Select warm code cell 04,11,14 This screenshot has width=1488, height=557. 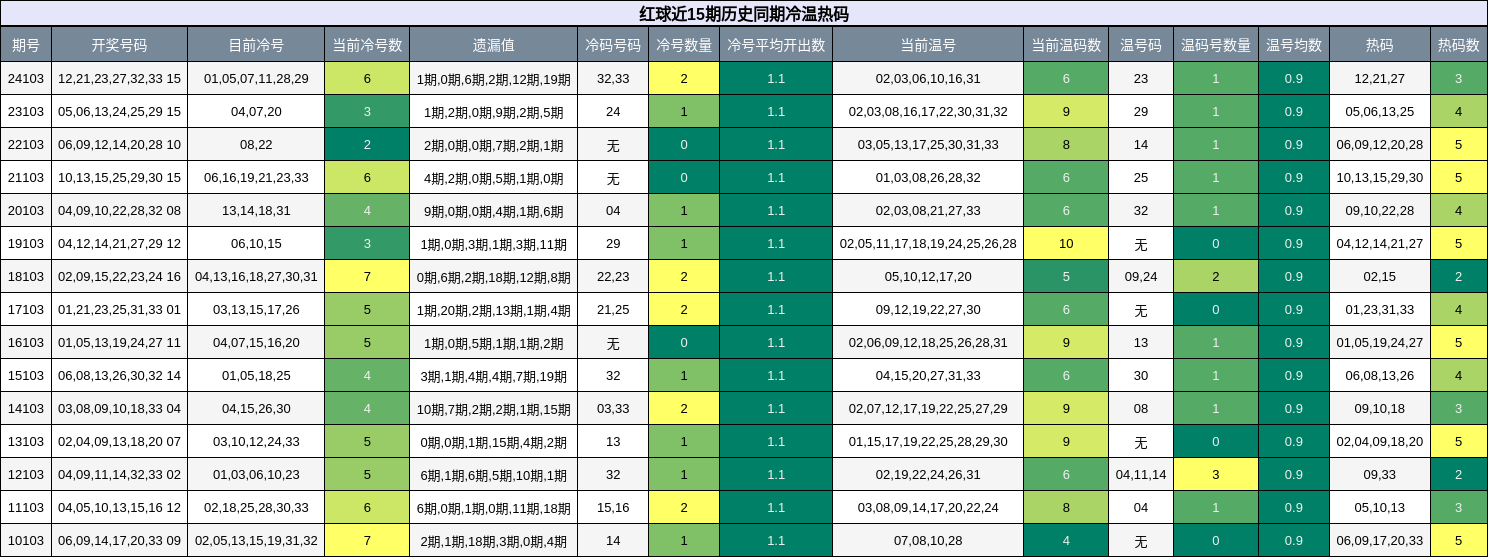click(1141, 475)
